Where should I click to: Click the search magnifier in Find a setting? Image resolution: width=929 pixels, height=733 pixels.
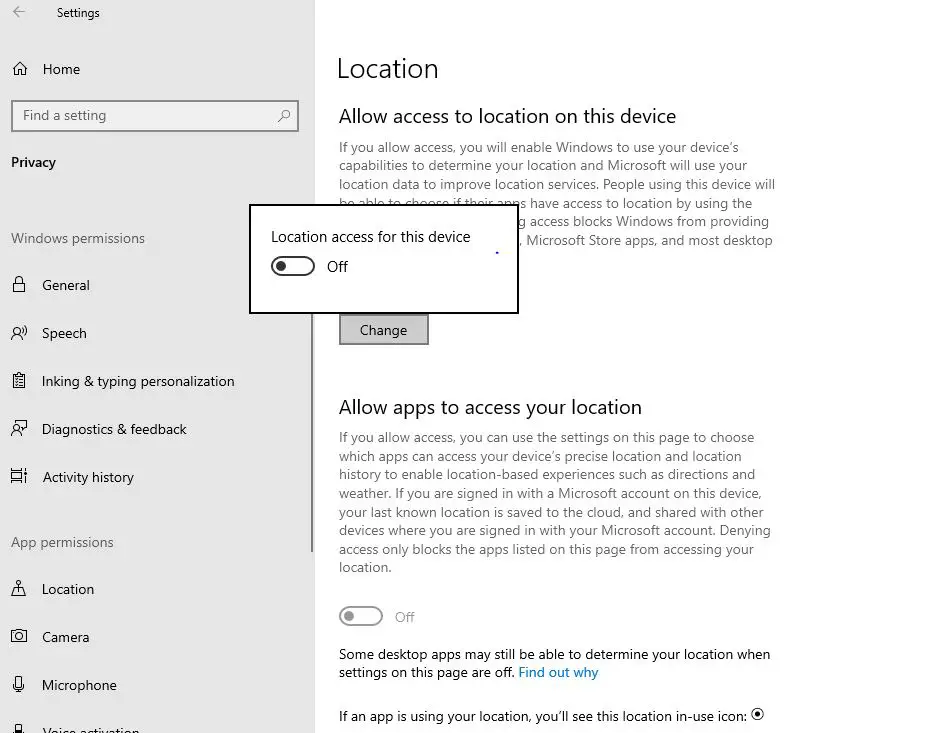pyautogui.click(x=284, y=116)
